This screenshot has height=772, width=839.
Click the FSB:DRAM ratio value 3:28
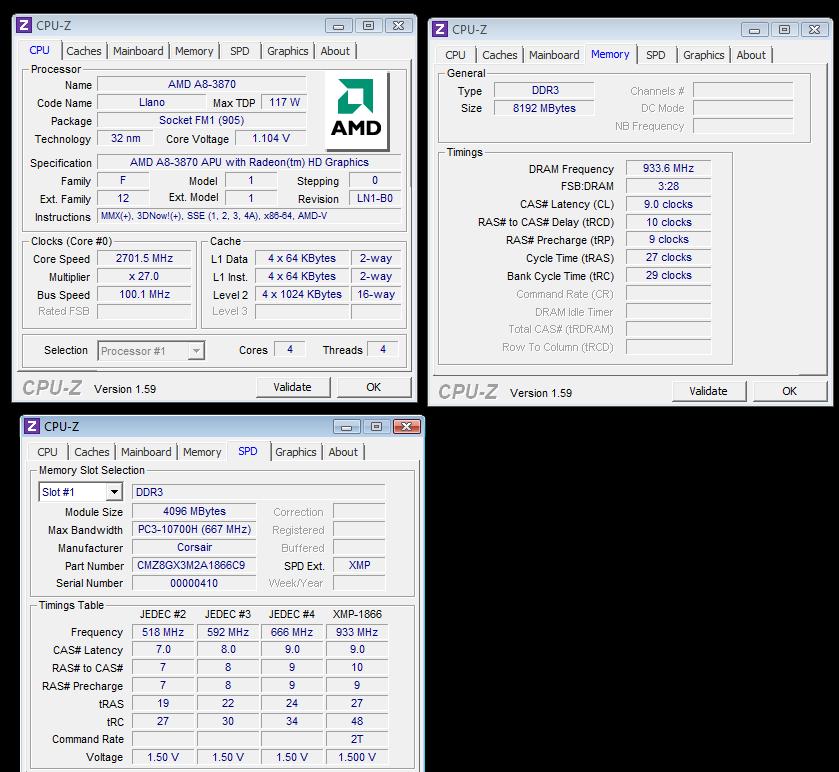coord(668,186)
